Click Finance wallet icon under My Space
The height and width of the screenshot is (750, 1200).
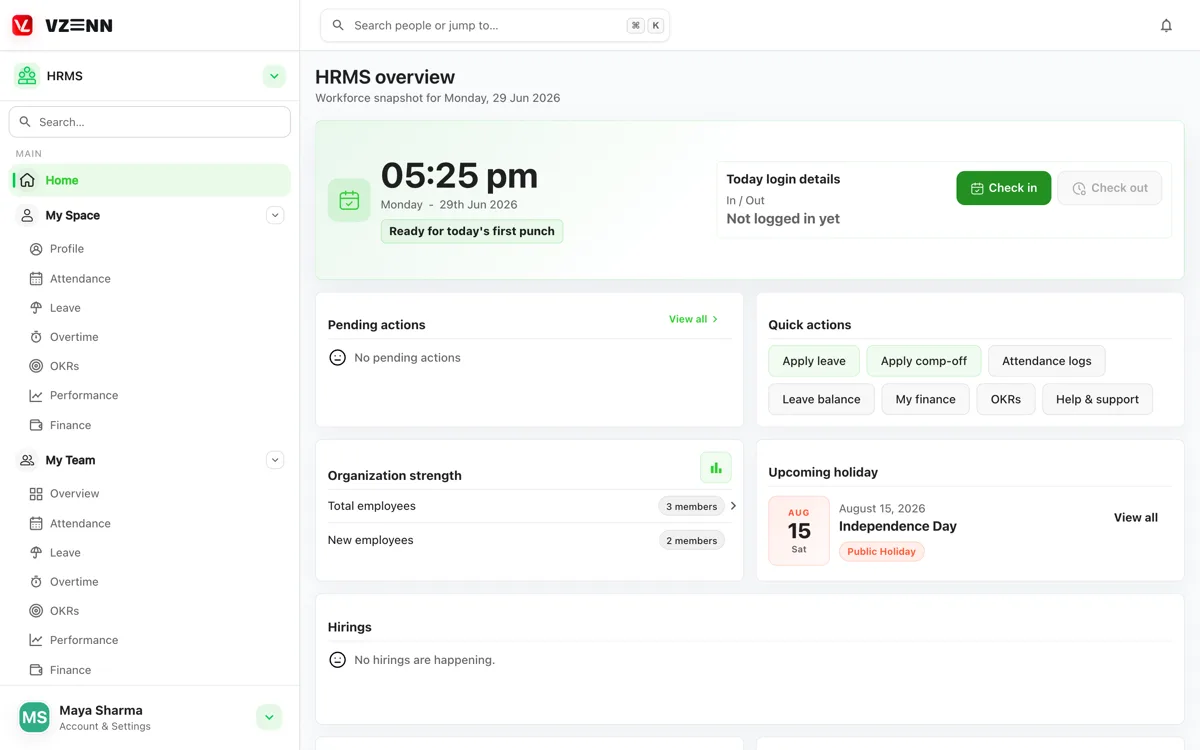pyautogui.click(x=36, y=425)
